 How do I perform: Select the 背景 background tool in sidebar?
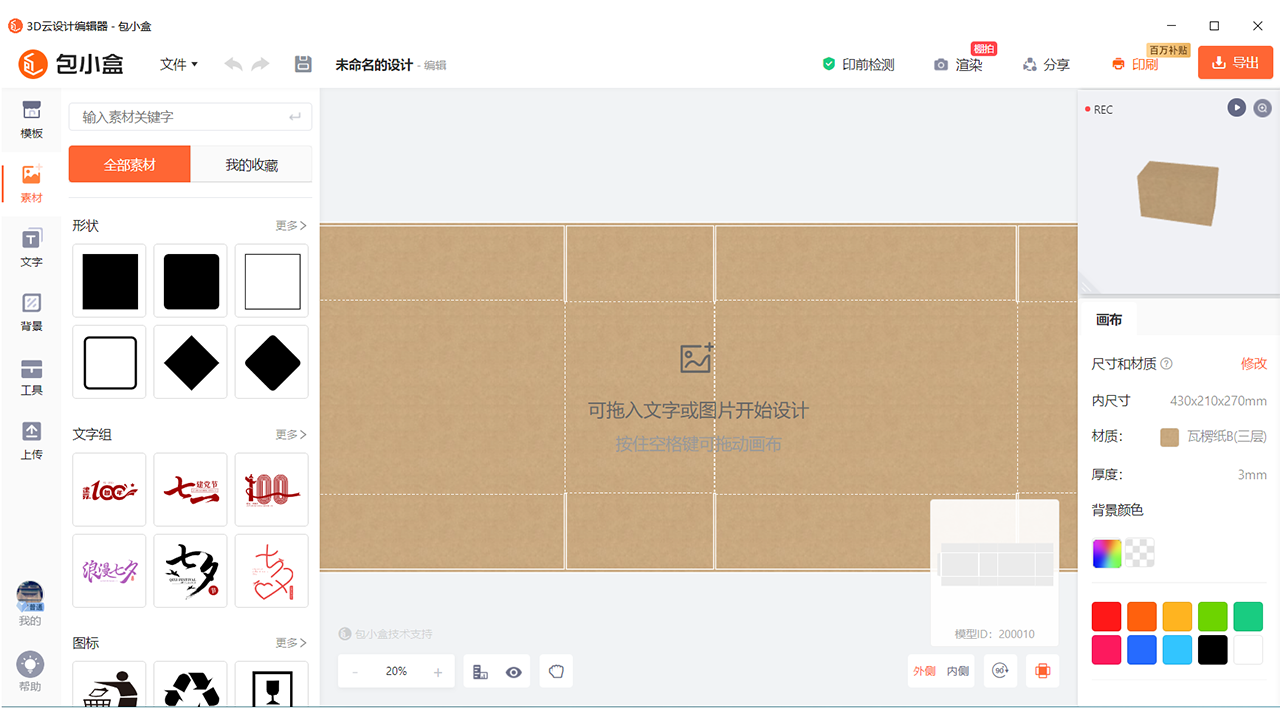[x=31, y=311]
